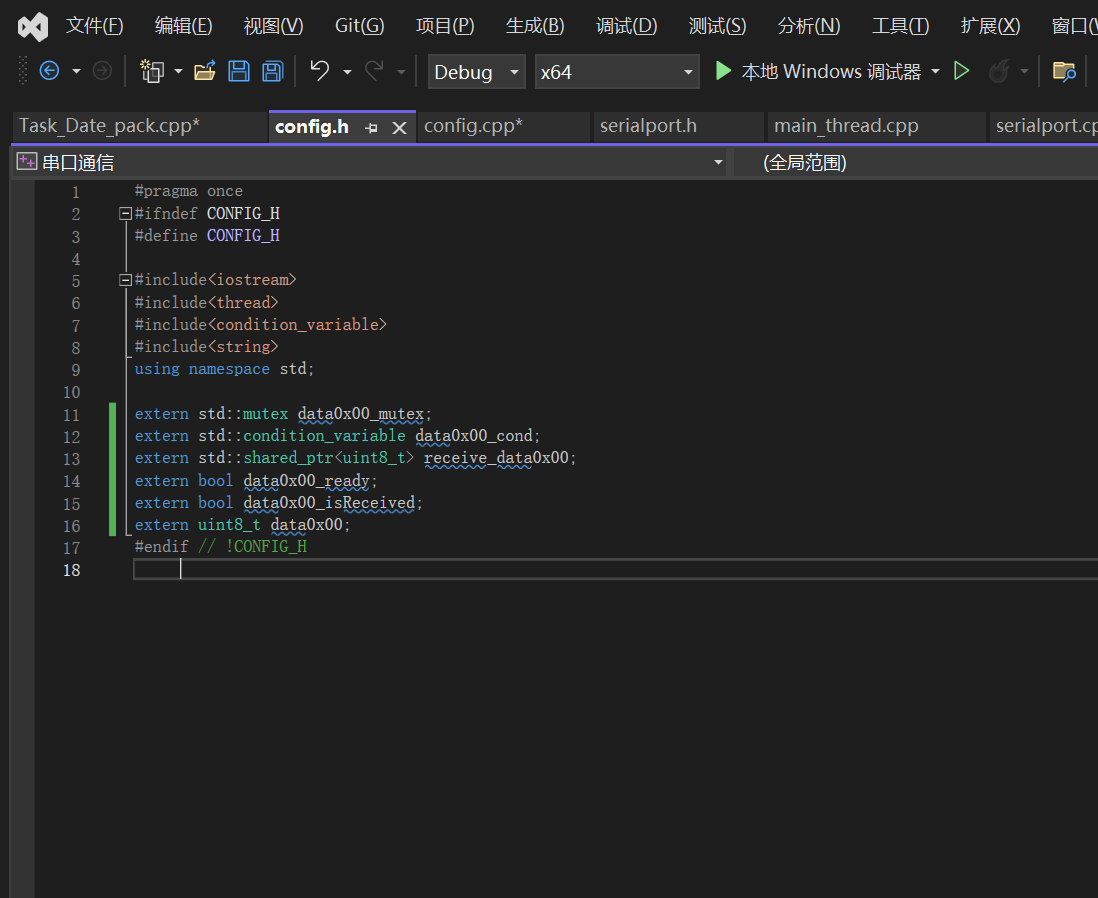Open the 调试(D) menu

pos(627,27)
